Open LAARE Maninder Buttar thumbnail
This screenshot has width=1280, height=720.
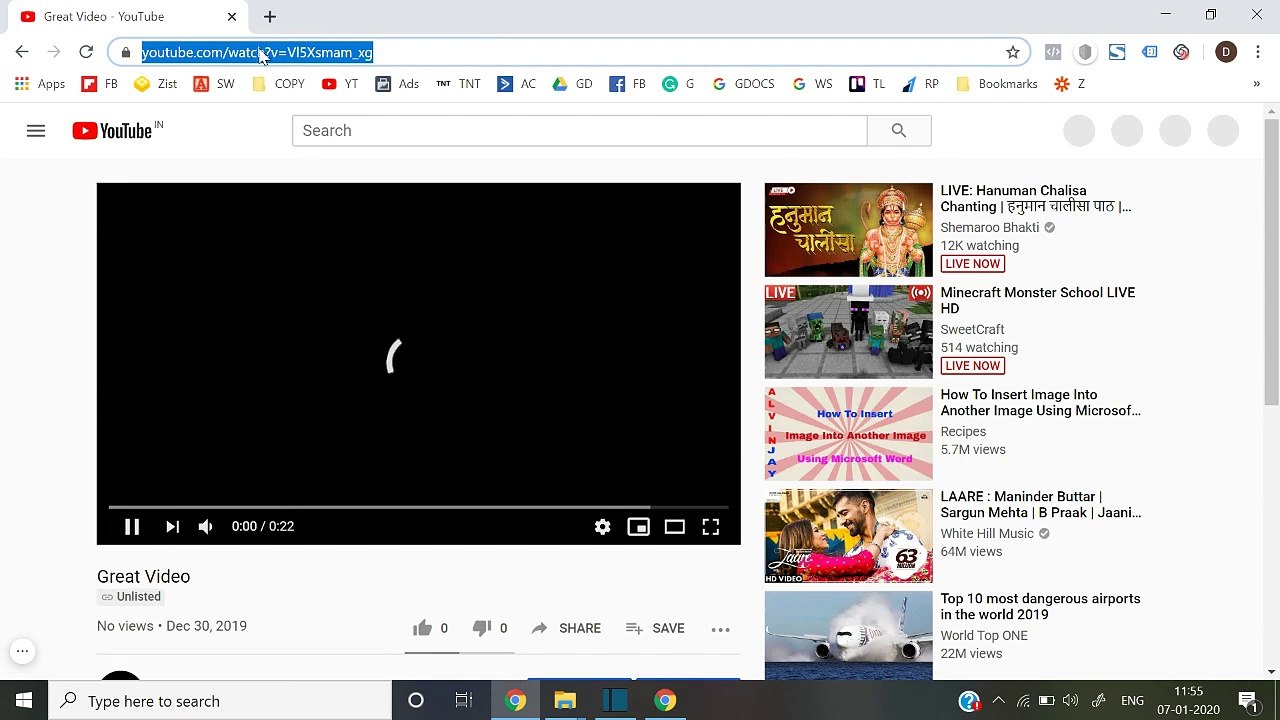point(848,536)
